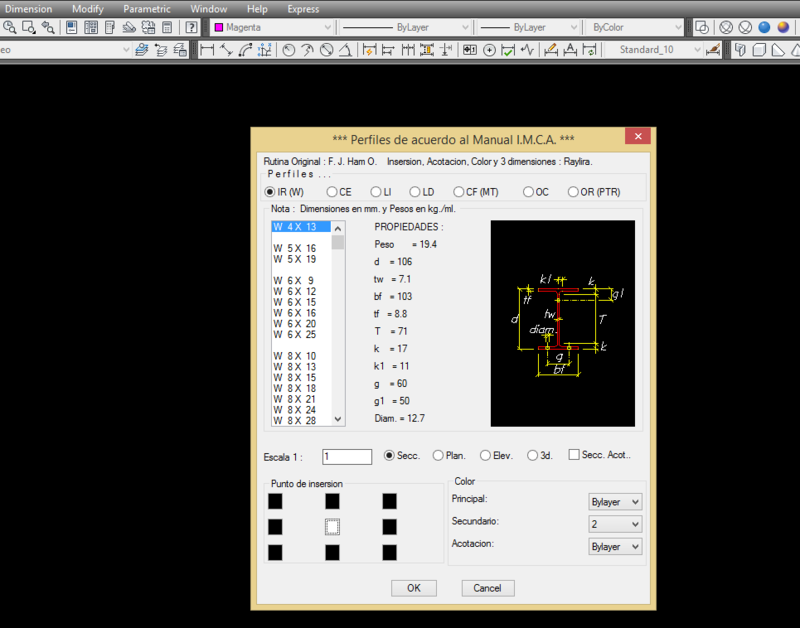Click the Help question mark icon

191,28
